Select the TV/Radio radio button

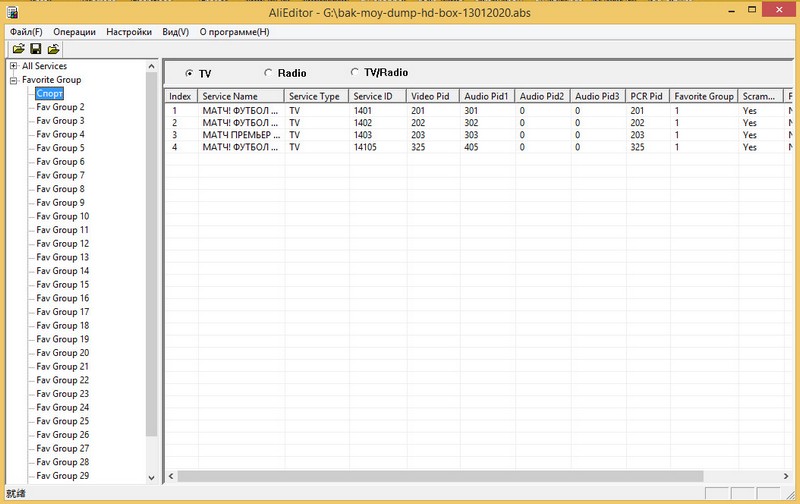click(x=355, y=72)
